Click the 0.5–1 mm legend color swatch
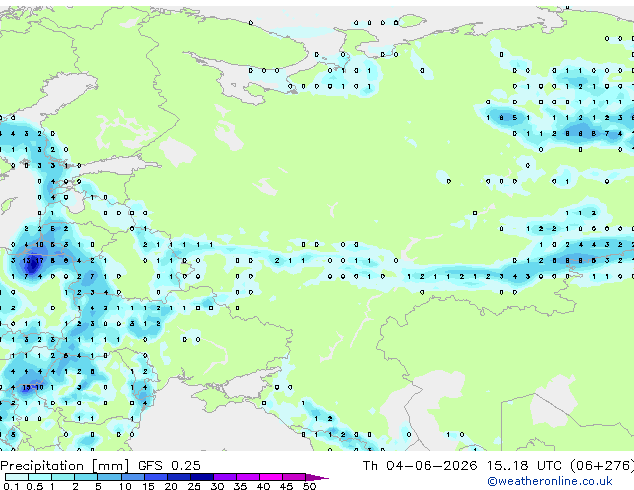 click(40, 477)
